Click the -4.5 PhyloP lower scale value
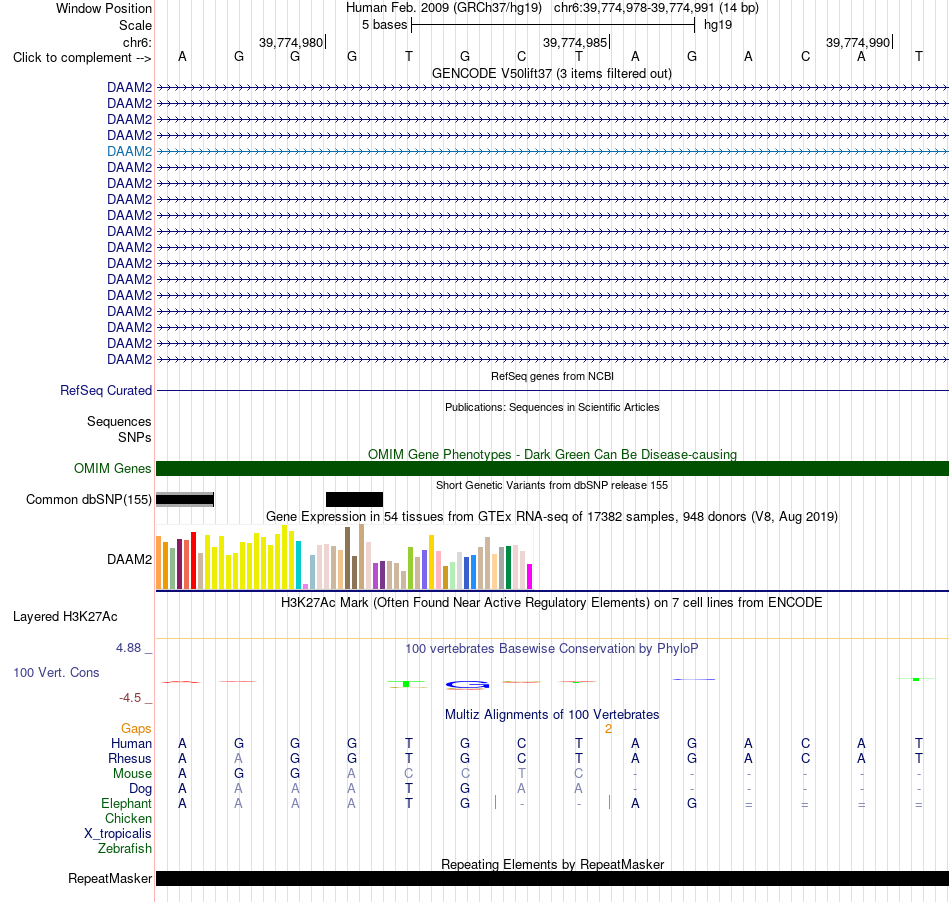This screenshot has height=902, width=950. 130,698
